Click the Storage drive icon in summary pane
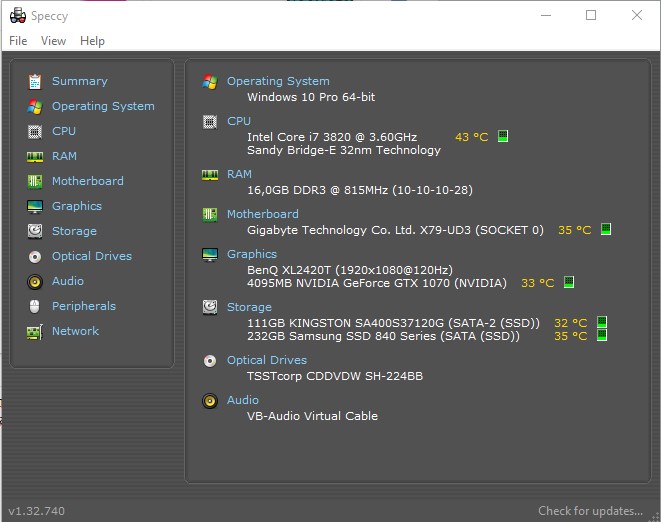The image size is (661, 522). click(x=210, y=307)
